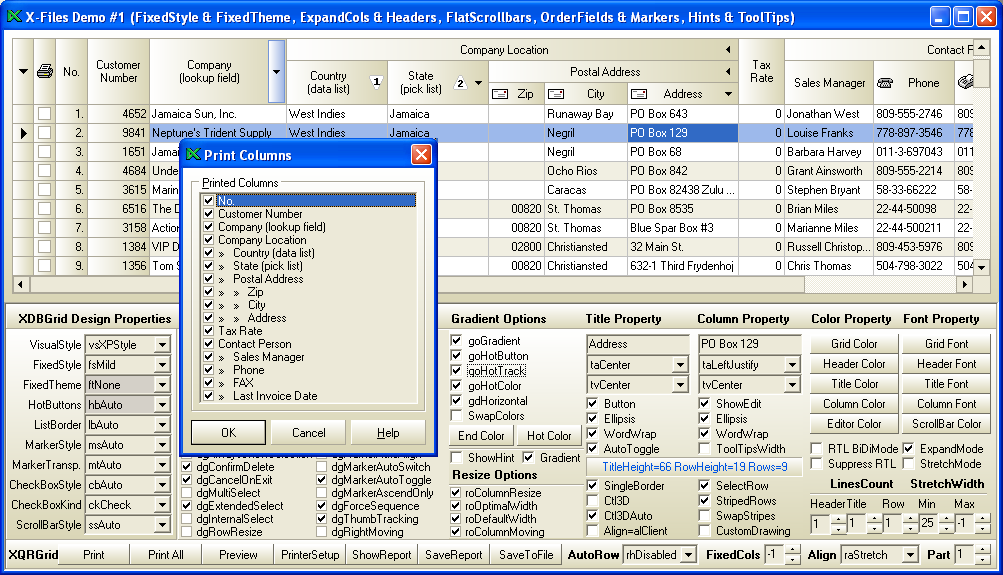
Task: Select Contact Person in the Printed Columns list
Action: pyautogui.click(x=254, y=344)
